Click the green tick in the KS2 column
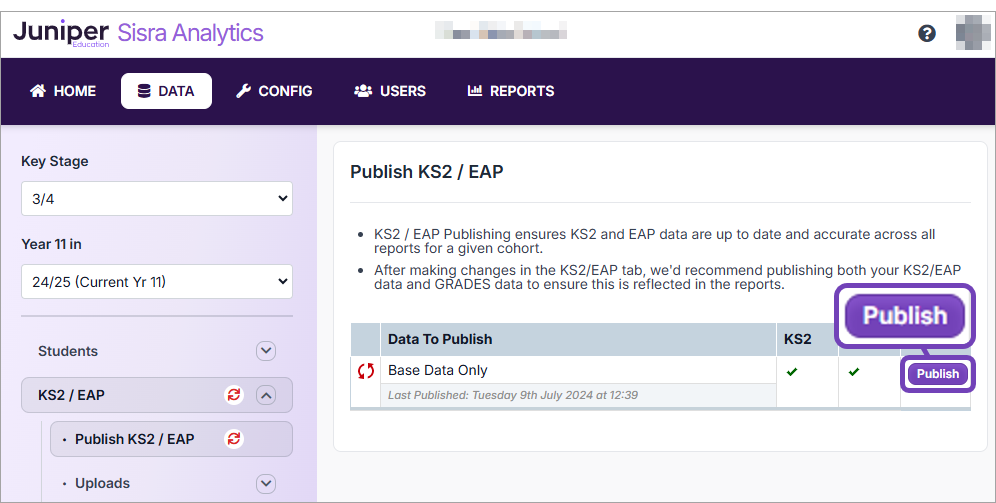The height and width of the screenshot is (503, 996). pyautogui.click(x=792, y=372)
